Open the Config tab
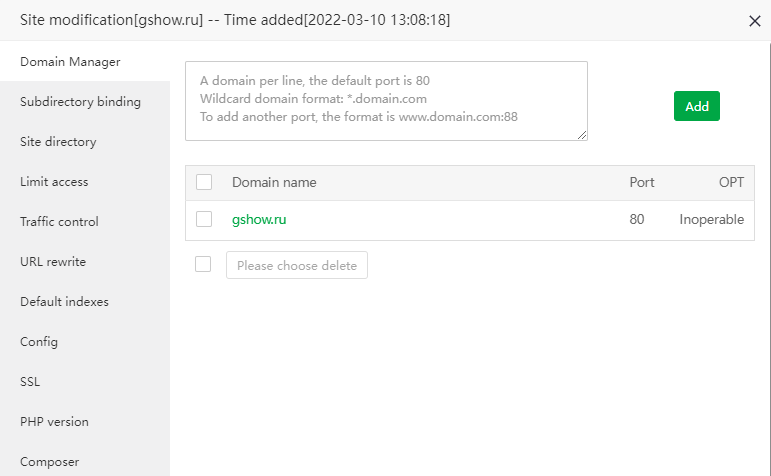 39,342
